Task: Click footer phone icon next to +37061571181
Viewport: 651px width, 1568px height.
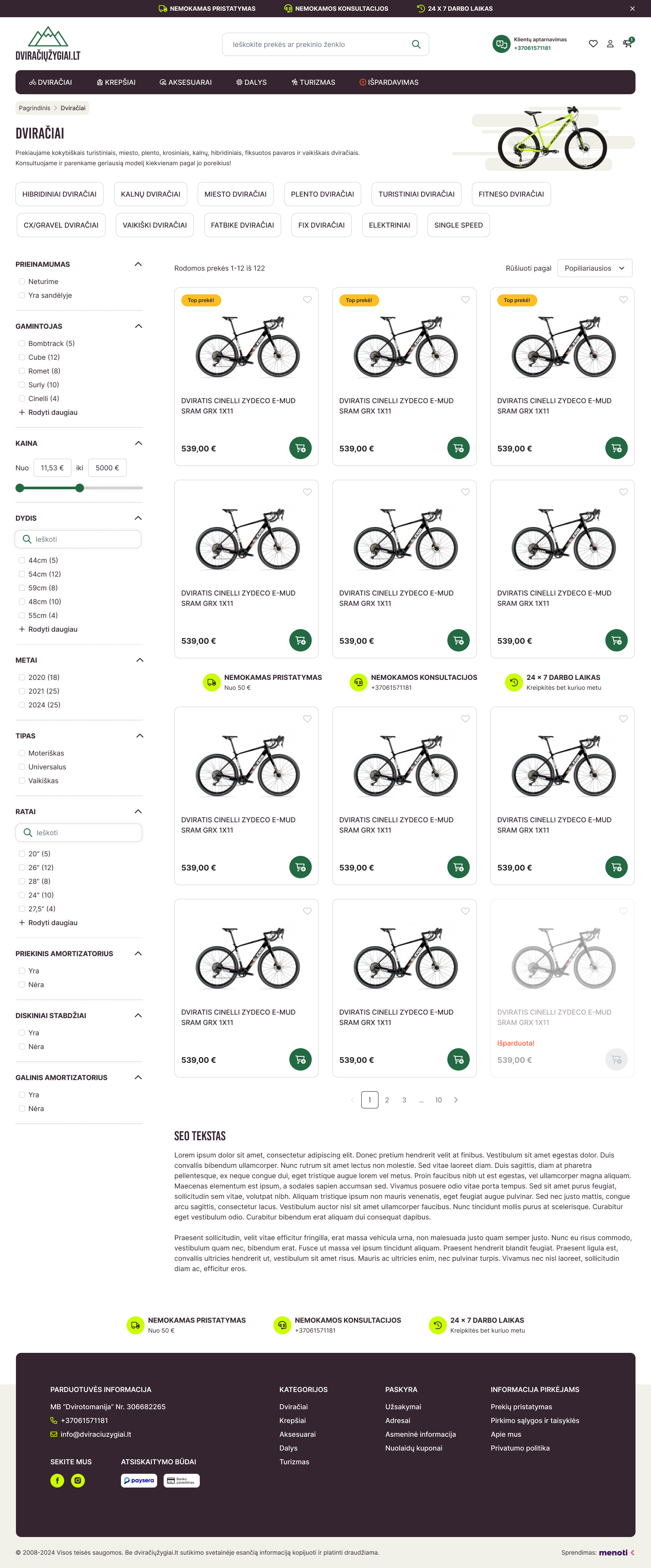Action: pos(53,1420)
